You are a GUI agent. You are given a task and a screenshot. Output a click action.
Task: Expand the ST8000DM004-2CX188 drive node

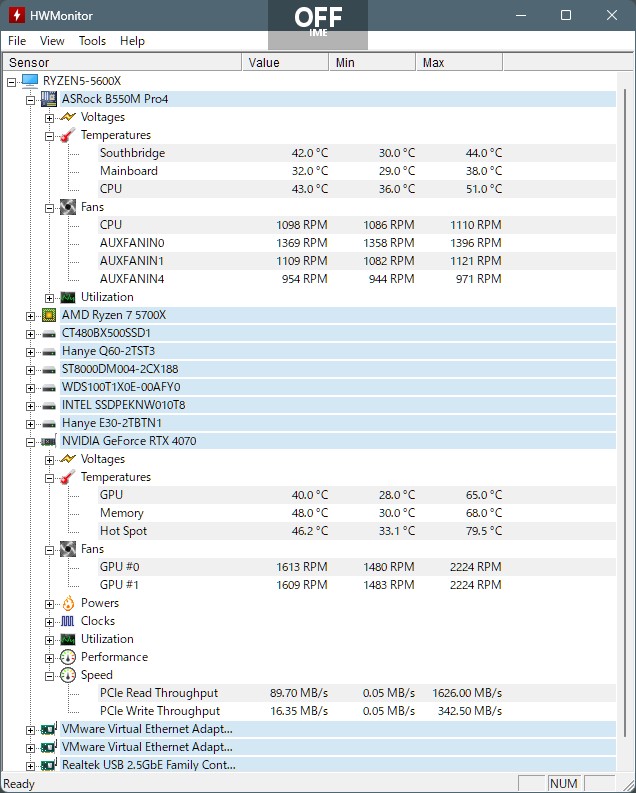[x=31, y=370]
